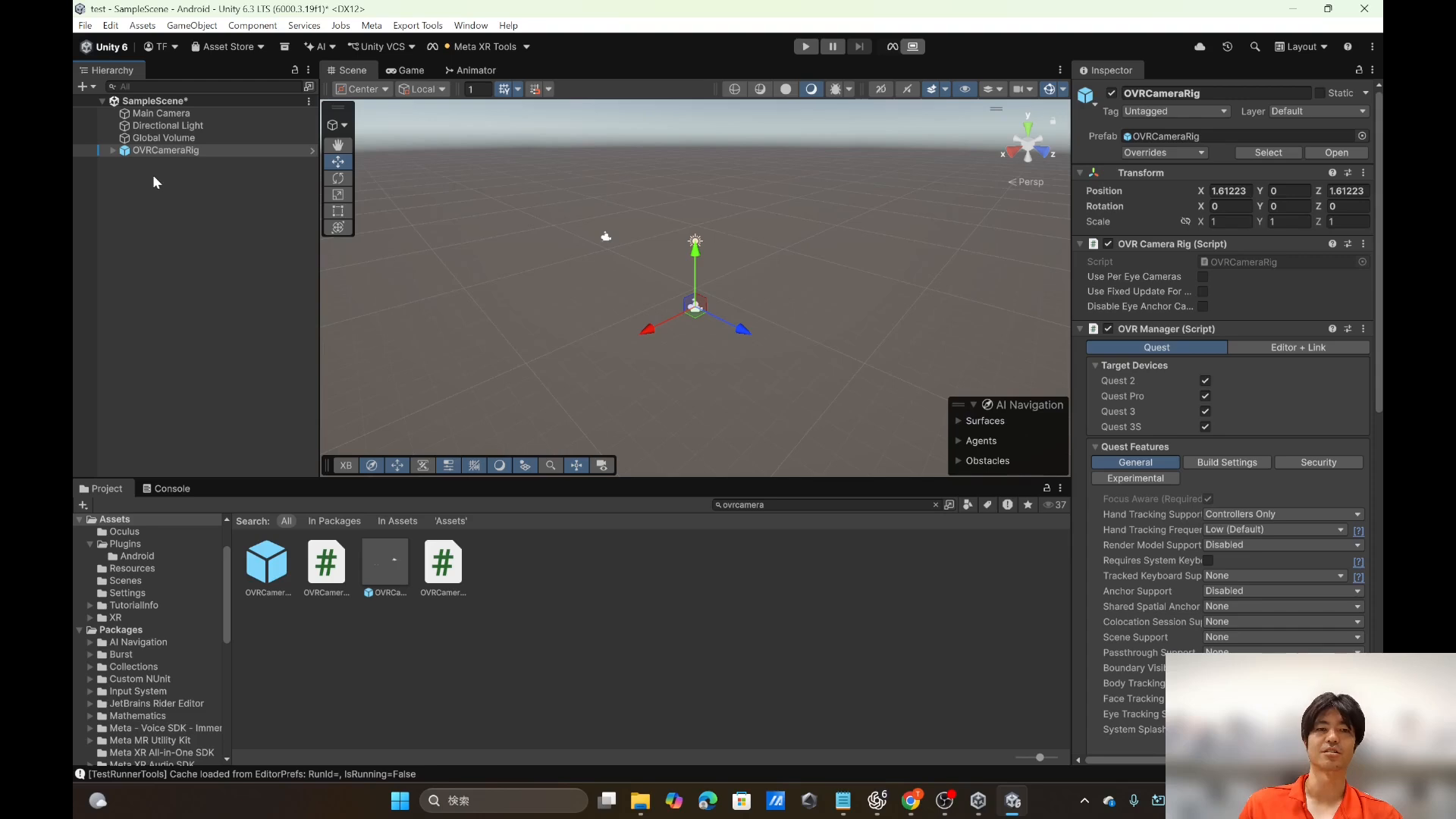Open the Component menu
The height and width of the screenshot is (819, 1456).
click(x=253, y=26)
